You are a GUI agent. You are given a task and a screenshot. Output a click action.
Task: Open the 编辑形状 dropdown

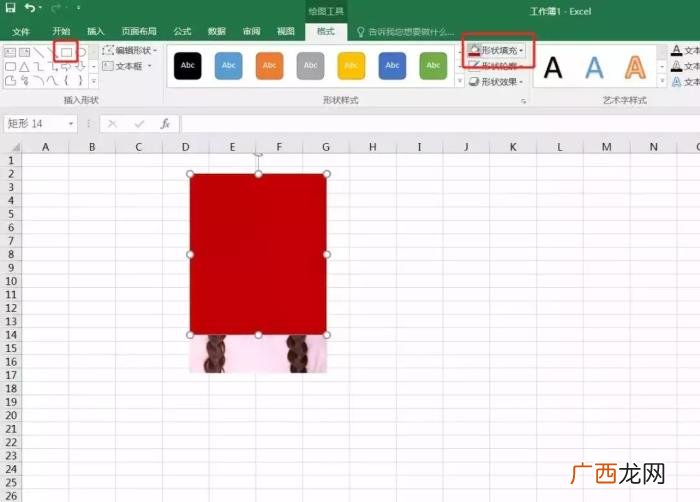pyautogui.click(x=129, y=50)
